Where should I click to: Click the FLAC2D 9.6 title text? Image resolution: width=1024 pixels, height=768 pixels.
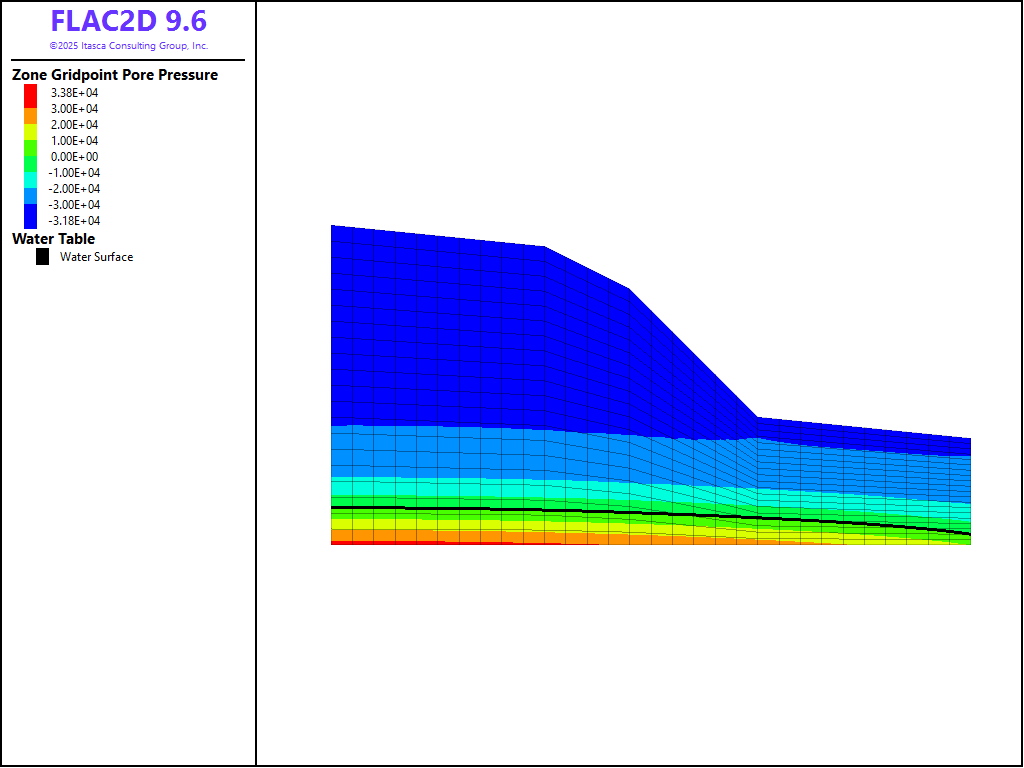[129, 21]
